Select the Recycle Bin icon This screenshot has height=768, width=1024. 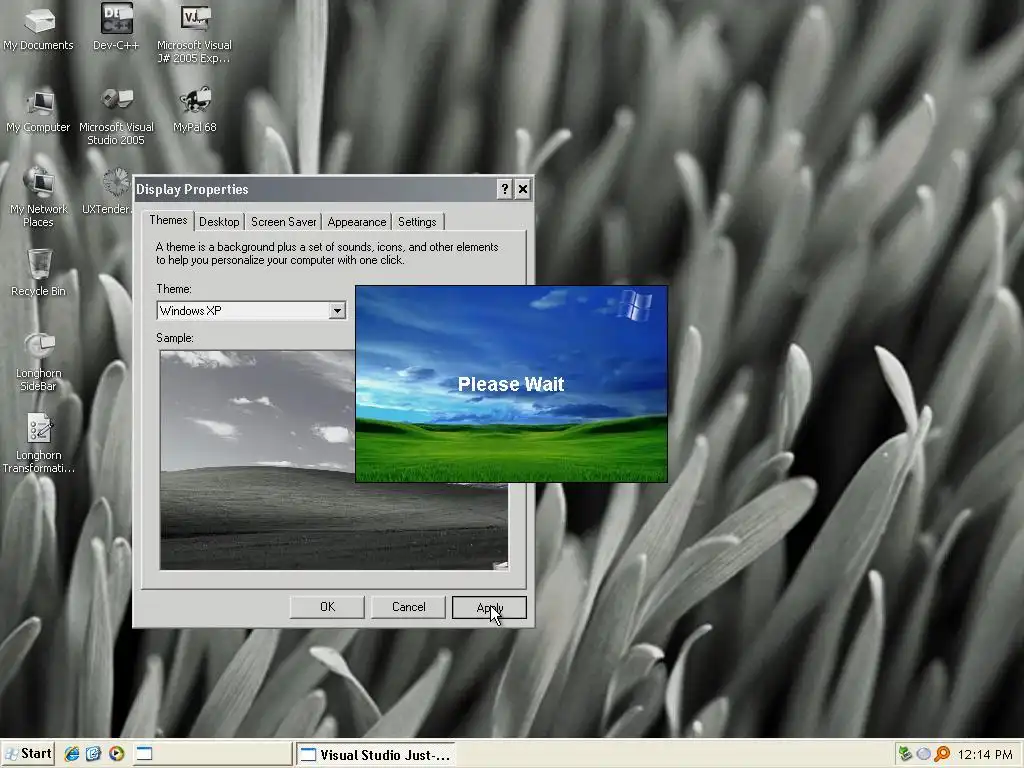point(39,273)
